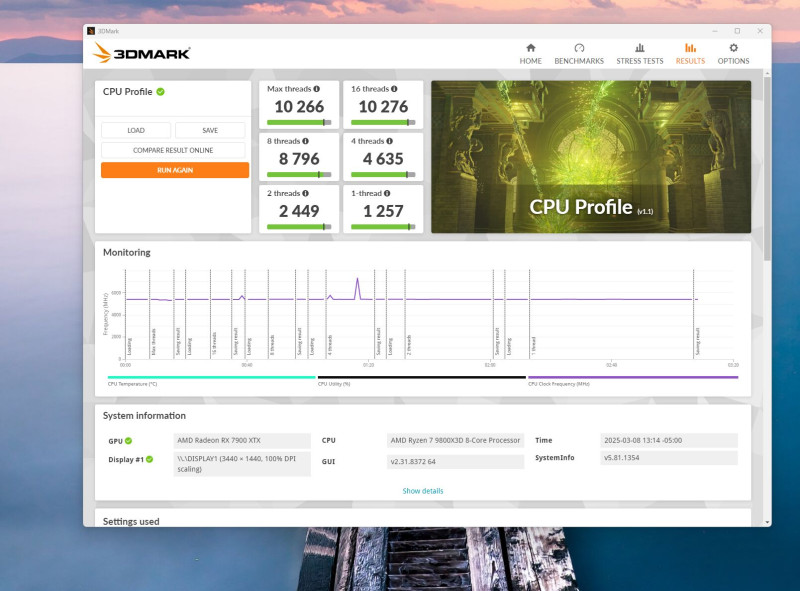Click AMD Ryzen 7 9800X3D processor field
Screen dimensions: 800x591
(455, 440)
